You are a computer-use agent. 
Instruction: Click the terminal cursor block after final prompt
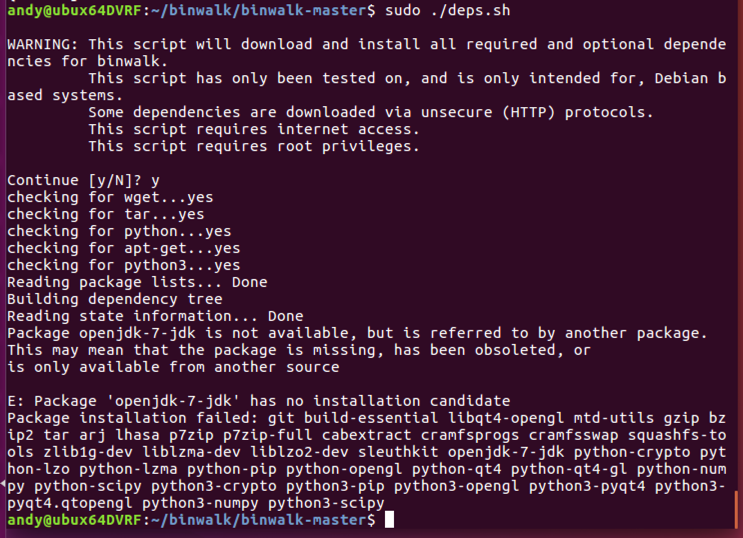coord(389,520)
